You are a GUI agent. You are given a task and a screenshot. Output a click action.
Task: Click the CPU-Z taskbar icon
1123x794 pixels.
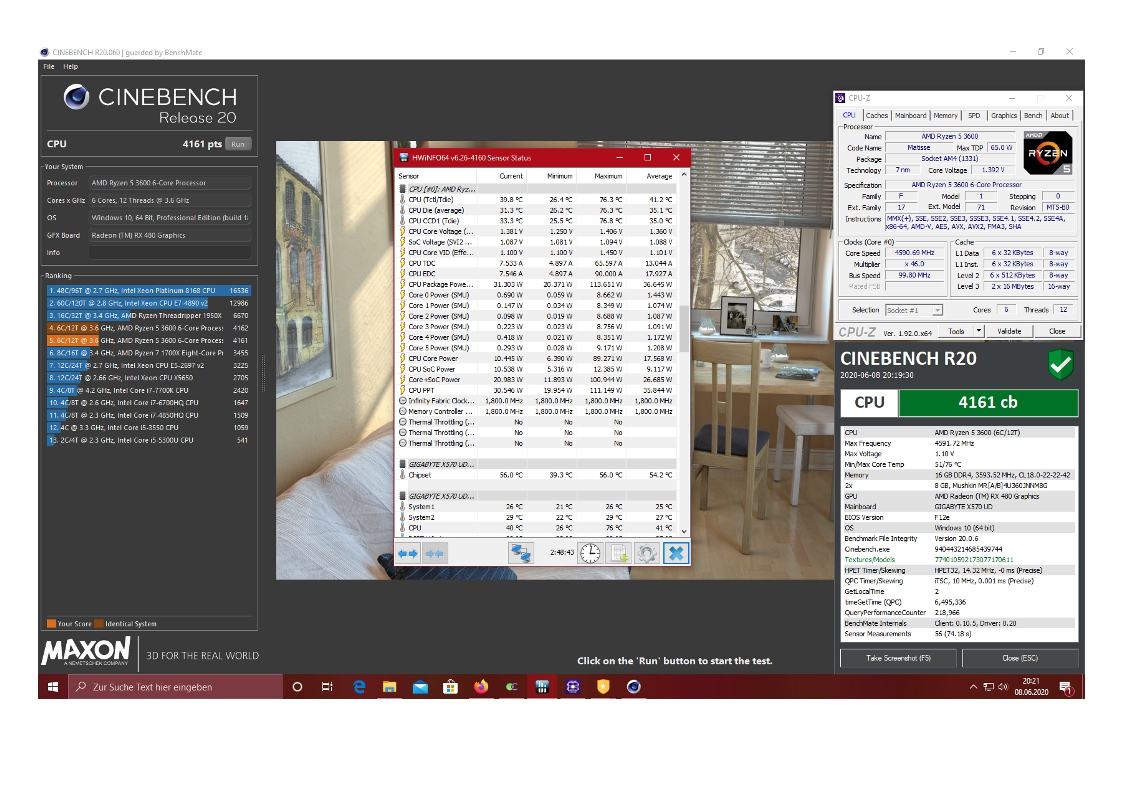[573, 687]
